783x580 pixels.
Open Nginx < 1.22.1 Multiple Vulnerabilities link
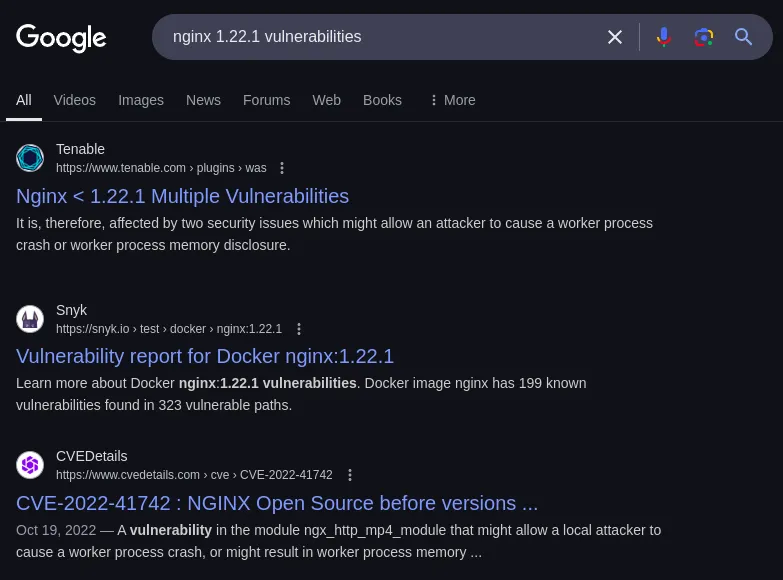pyautogui.click(x=182, y=196)
